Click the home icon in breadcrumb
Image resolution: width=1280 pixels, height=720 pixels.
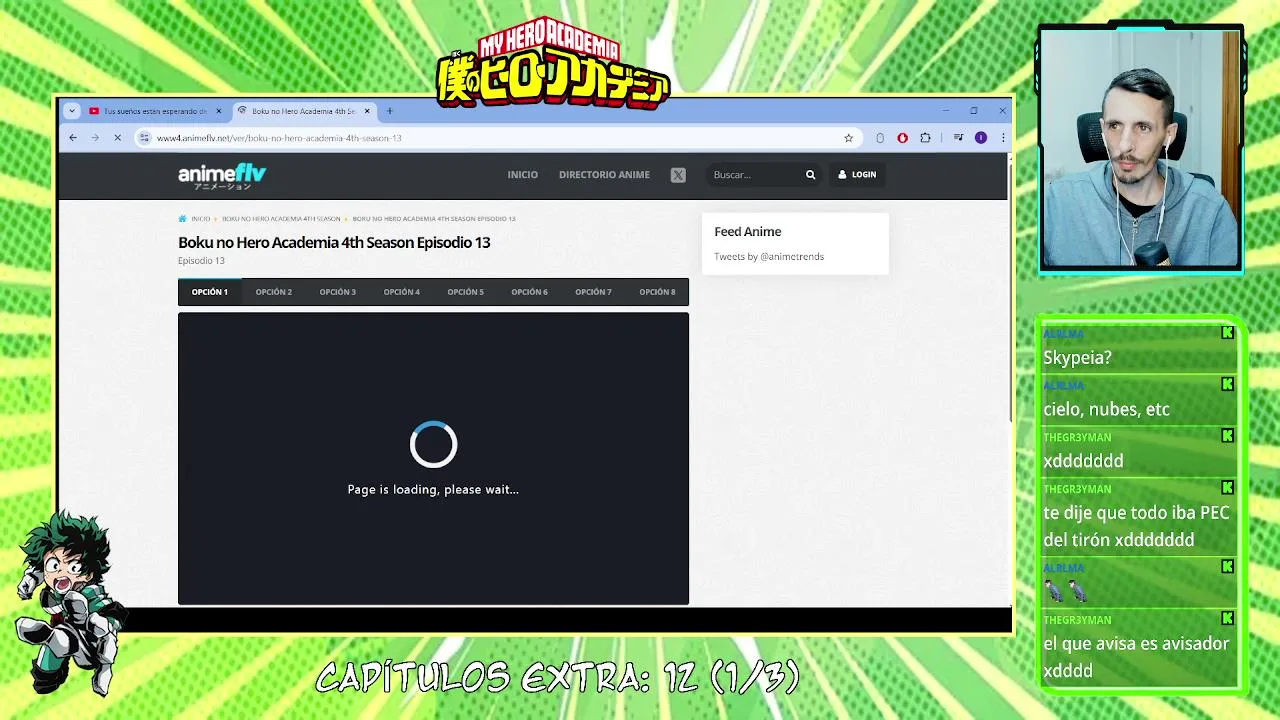(x=182, y=218)
